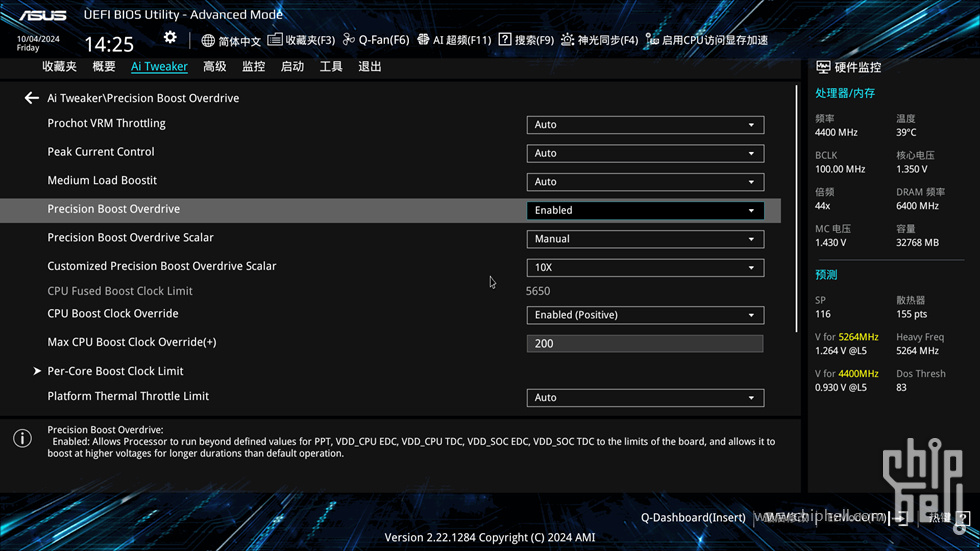Click frequency value 4400 MHz
The height and width of the screenshot is (551, 980).
(x=836, y=132)
